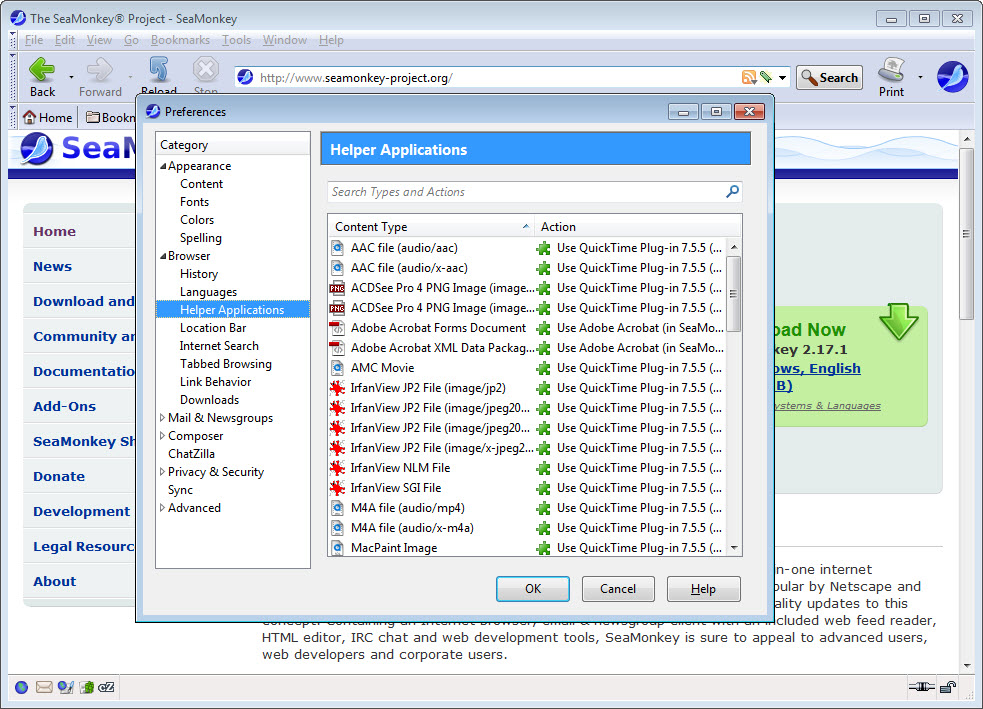Click Cancel in Preferences dialog
This screenshot has height=709, width=983.
tap(618, 589)
